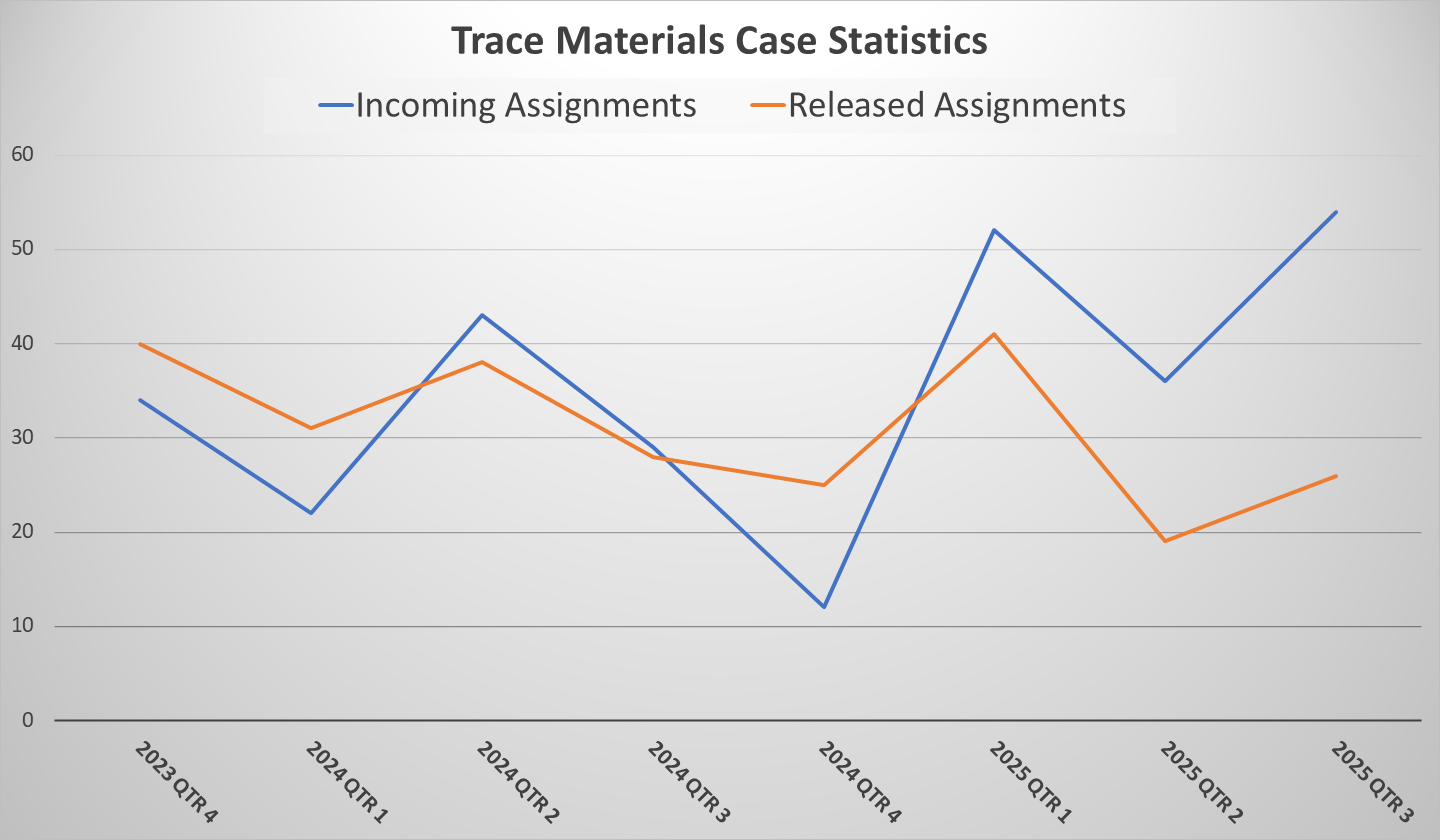The width and height of the screenshot is (1440, 840).
Task: Select the '2024 QTR 2' category label
Action: [x=516, y=782]
